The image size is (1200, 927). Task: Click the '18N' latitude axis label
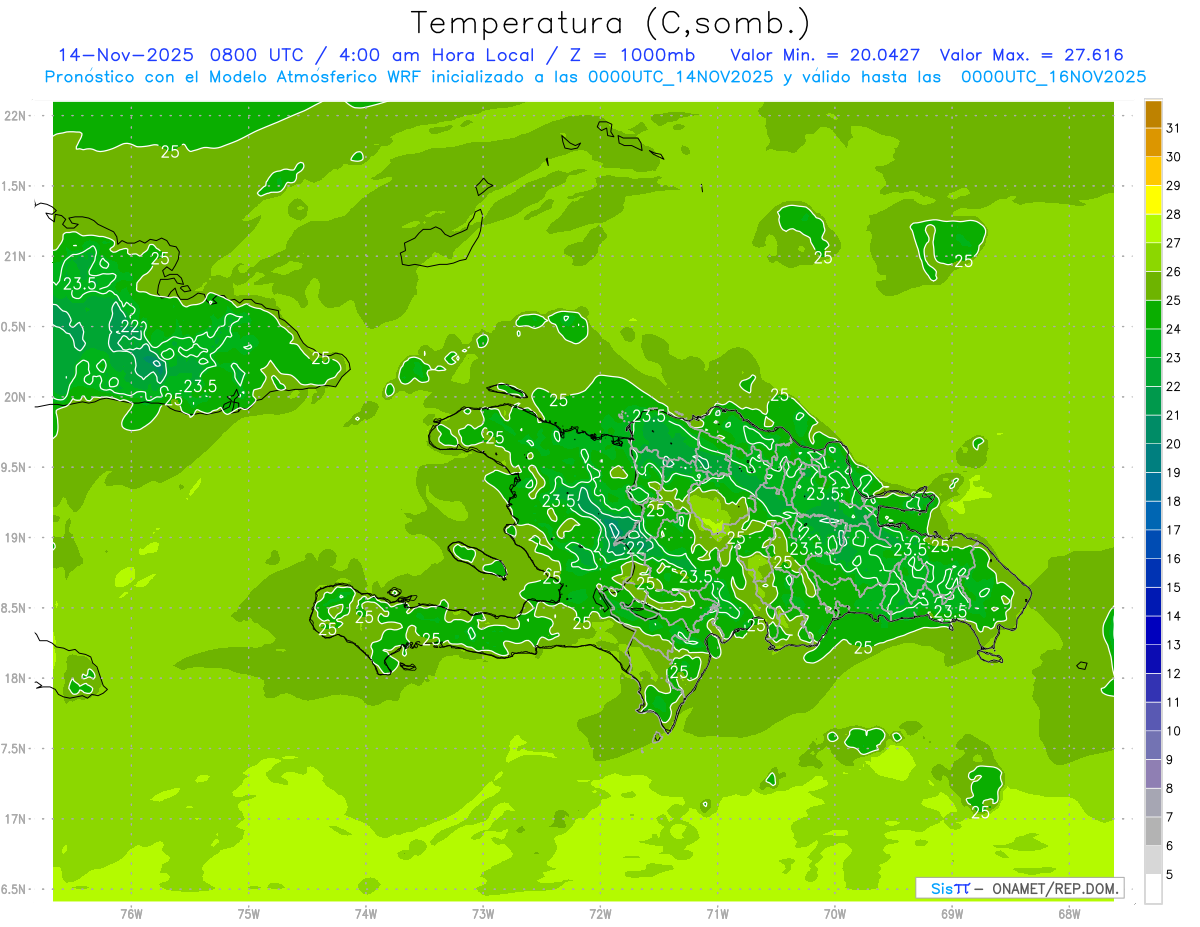point(15,679)
